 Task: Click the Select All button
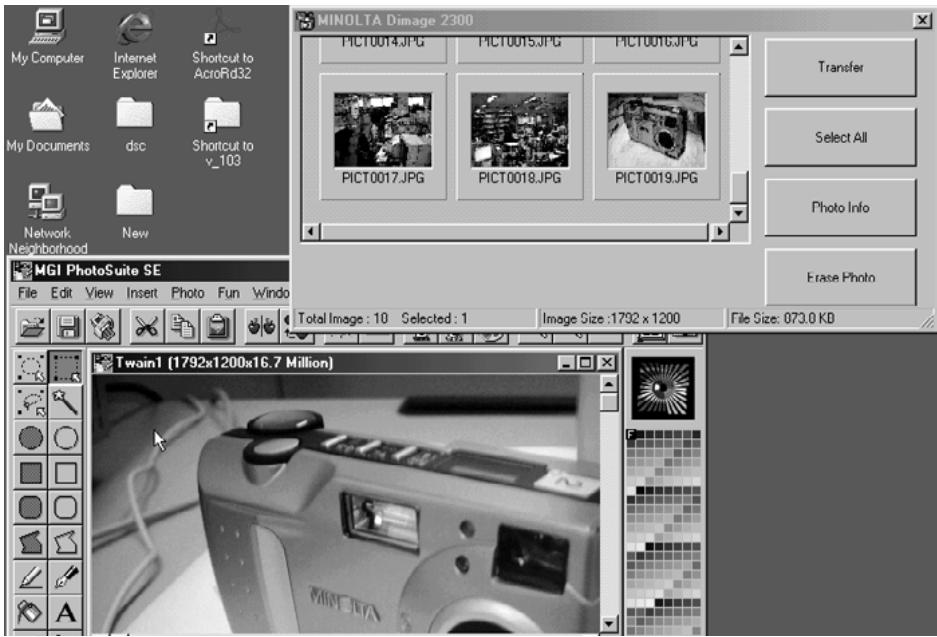point(840,137)
